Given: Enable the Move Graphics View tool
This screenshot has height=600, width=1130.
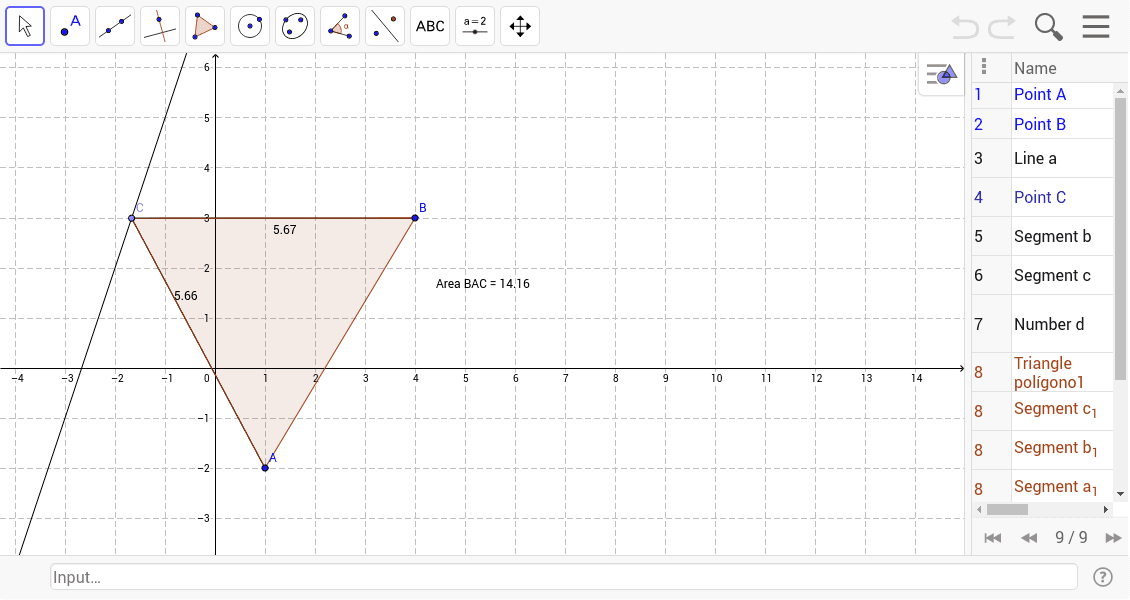Looking at the screenshot, I should [x=519, y=25].
